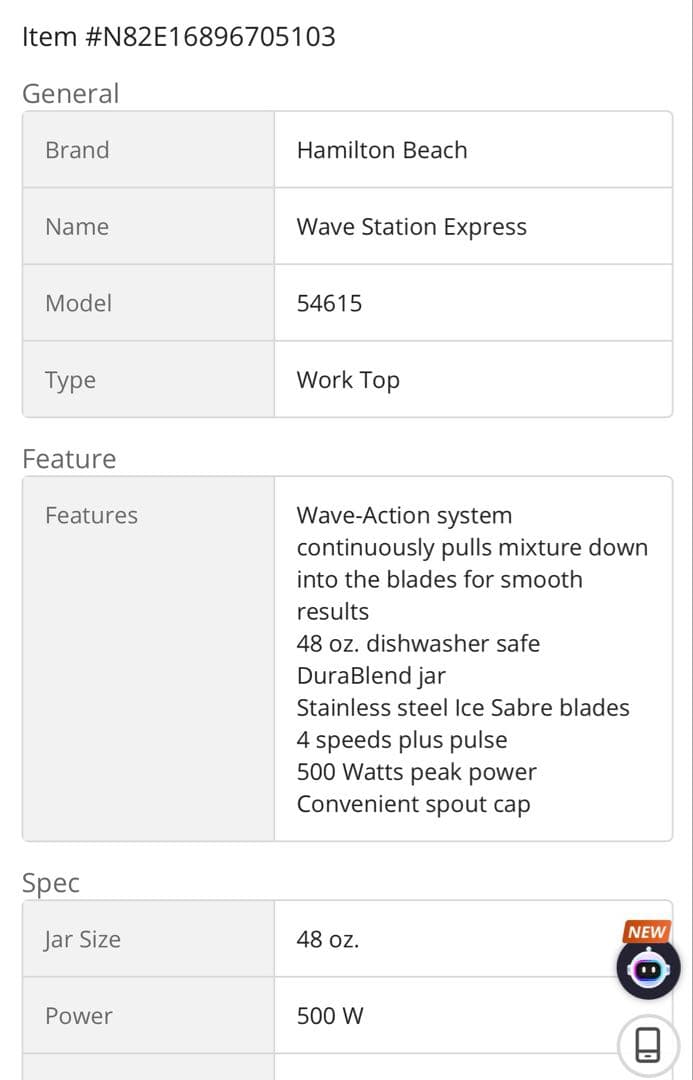Open the chatbot assistant icon
The height and width of the screenshot is (1080, 693).
coord(648,969)
